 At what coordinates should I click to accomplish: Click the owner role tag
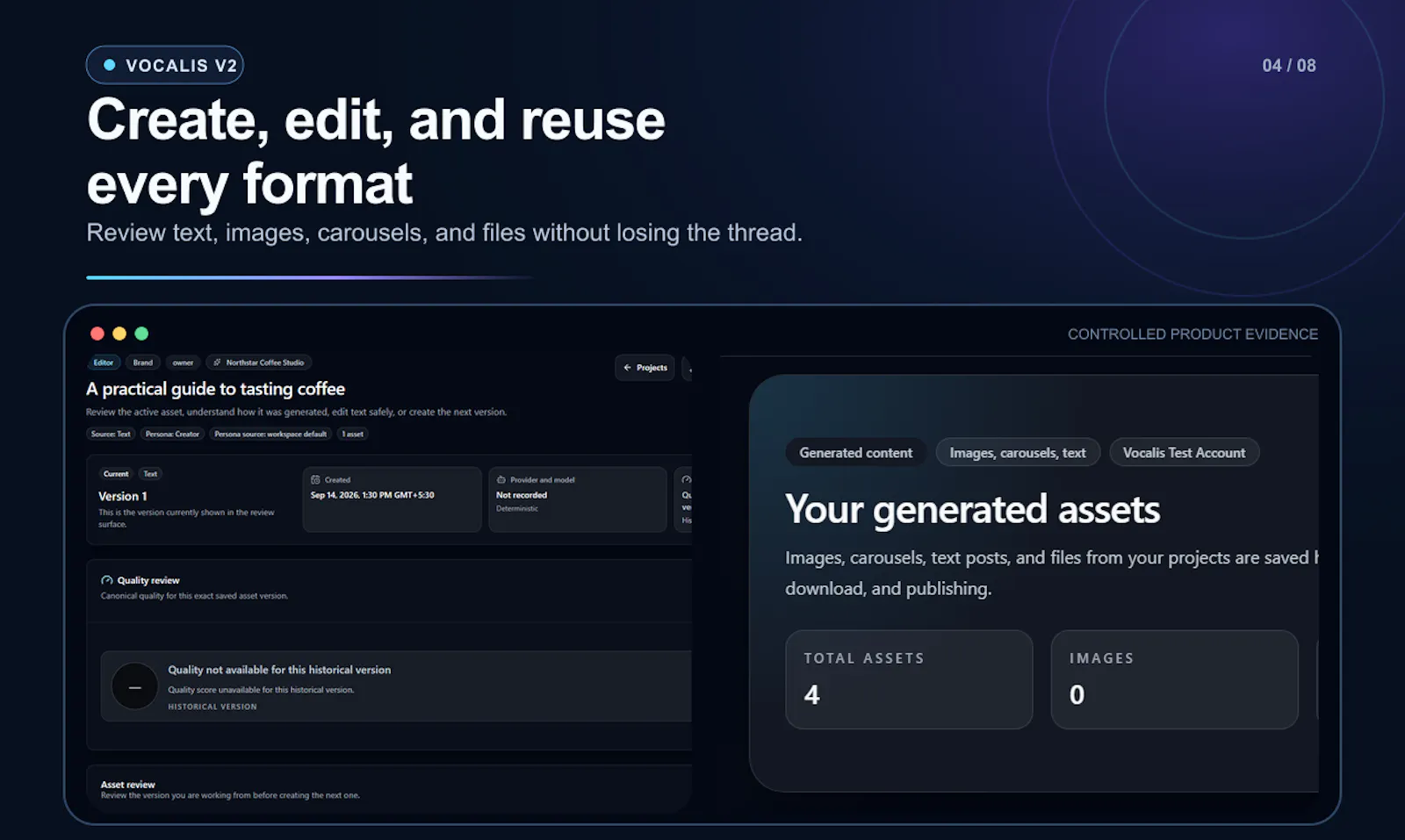(183, 363)
